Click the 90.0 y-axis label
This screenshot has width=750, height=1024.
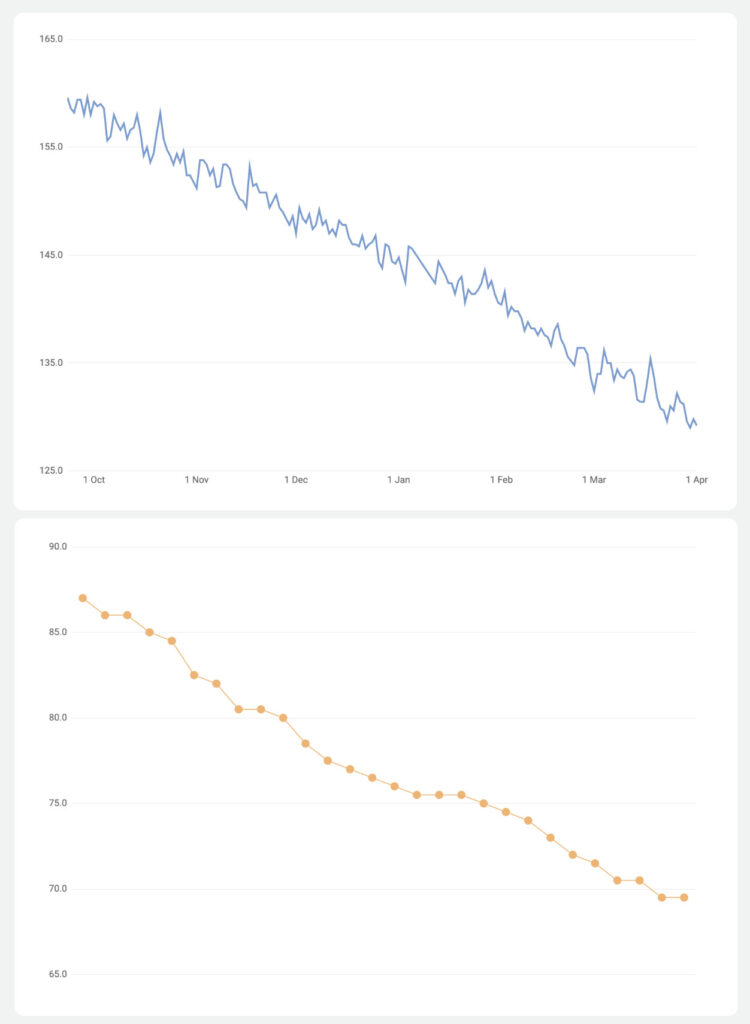coord(56,547)
